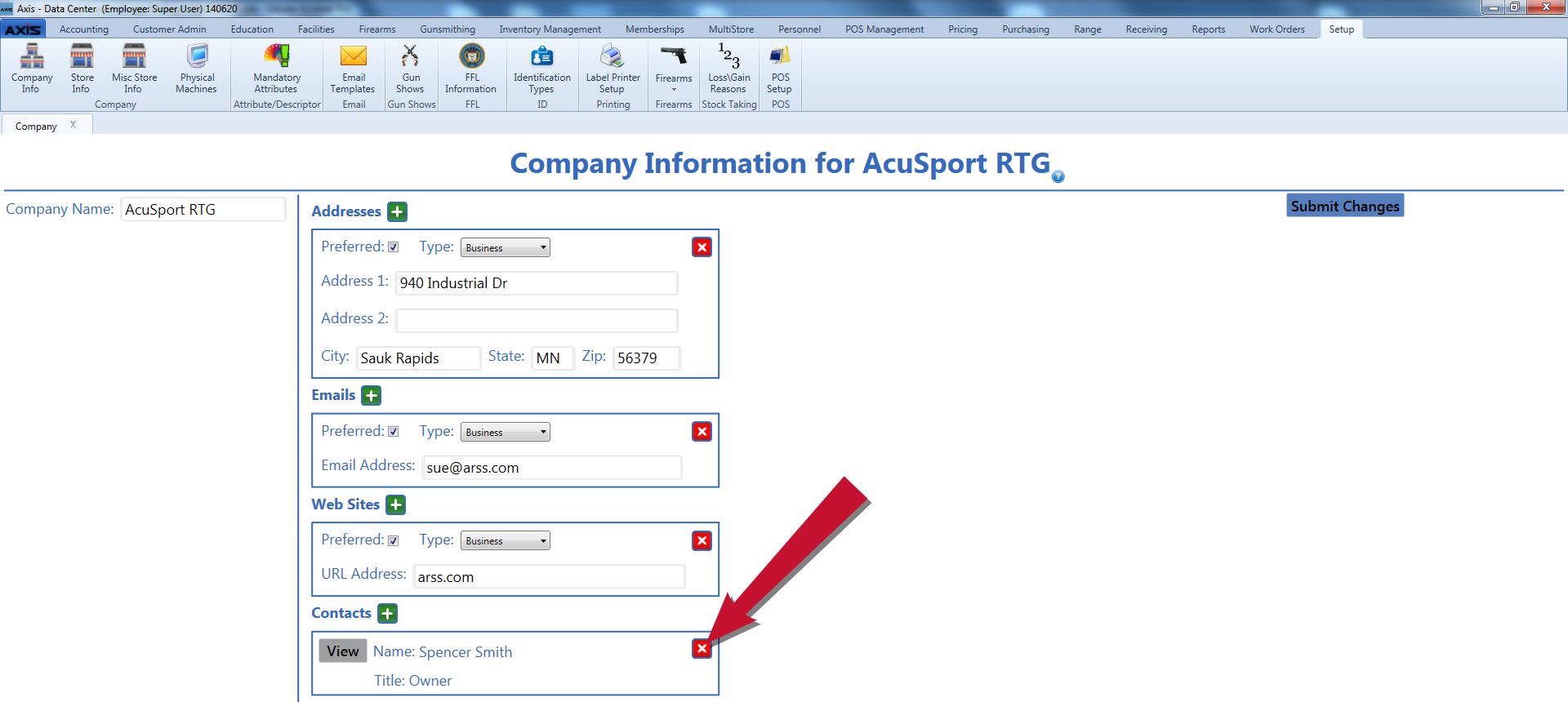The height and width of the screenshot is (702, 1568).
Task: Open the Range tab
Action: 1088,29
